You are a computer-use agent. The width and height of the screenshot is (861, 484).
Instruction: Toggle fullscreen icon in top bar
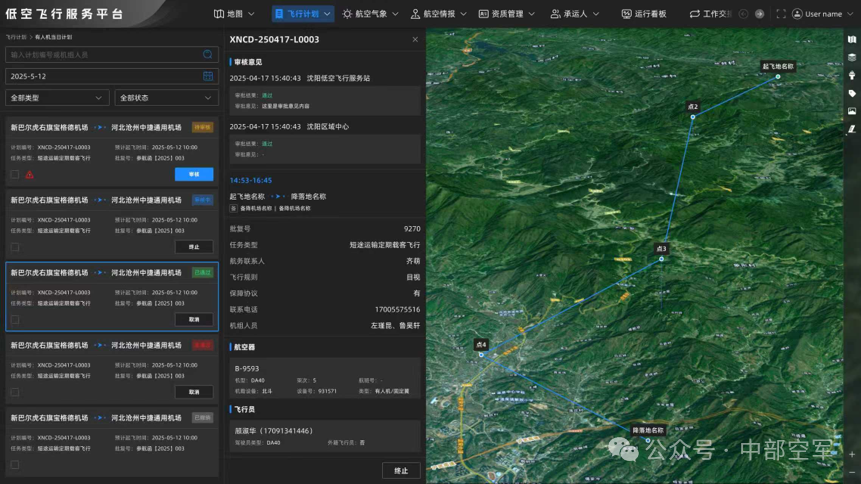tap(781, 14)
